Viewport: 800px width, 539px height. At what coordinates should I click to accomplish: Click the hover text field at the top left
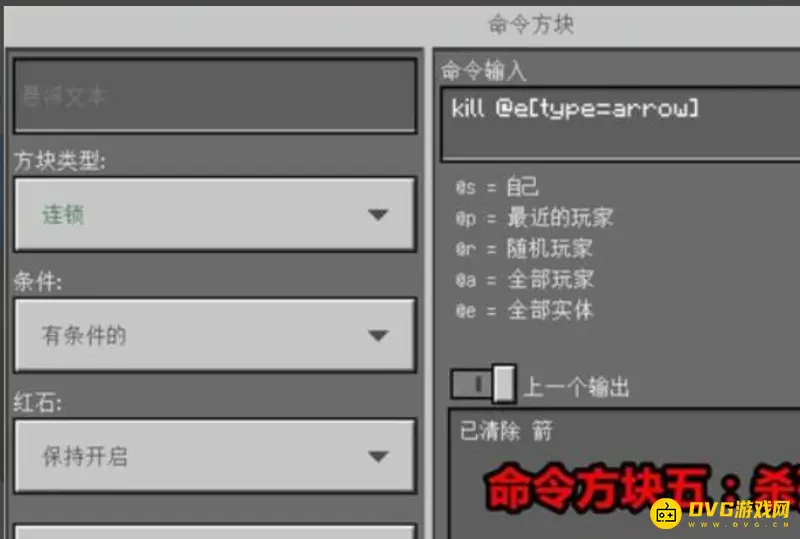tap(215, 95)
